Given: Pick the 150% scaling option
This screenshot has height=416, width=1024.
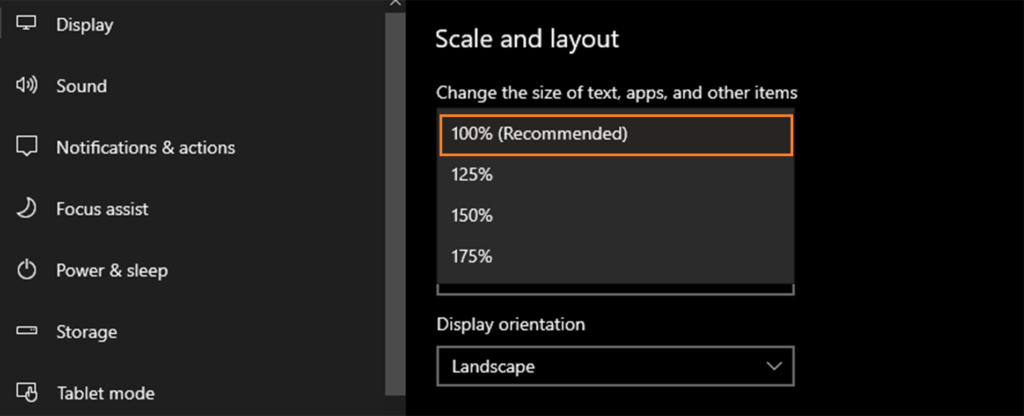Looking at the screenshot, I should click(616, 216).
